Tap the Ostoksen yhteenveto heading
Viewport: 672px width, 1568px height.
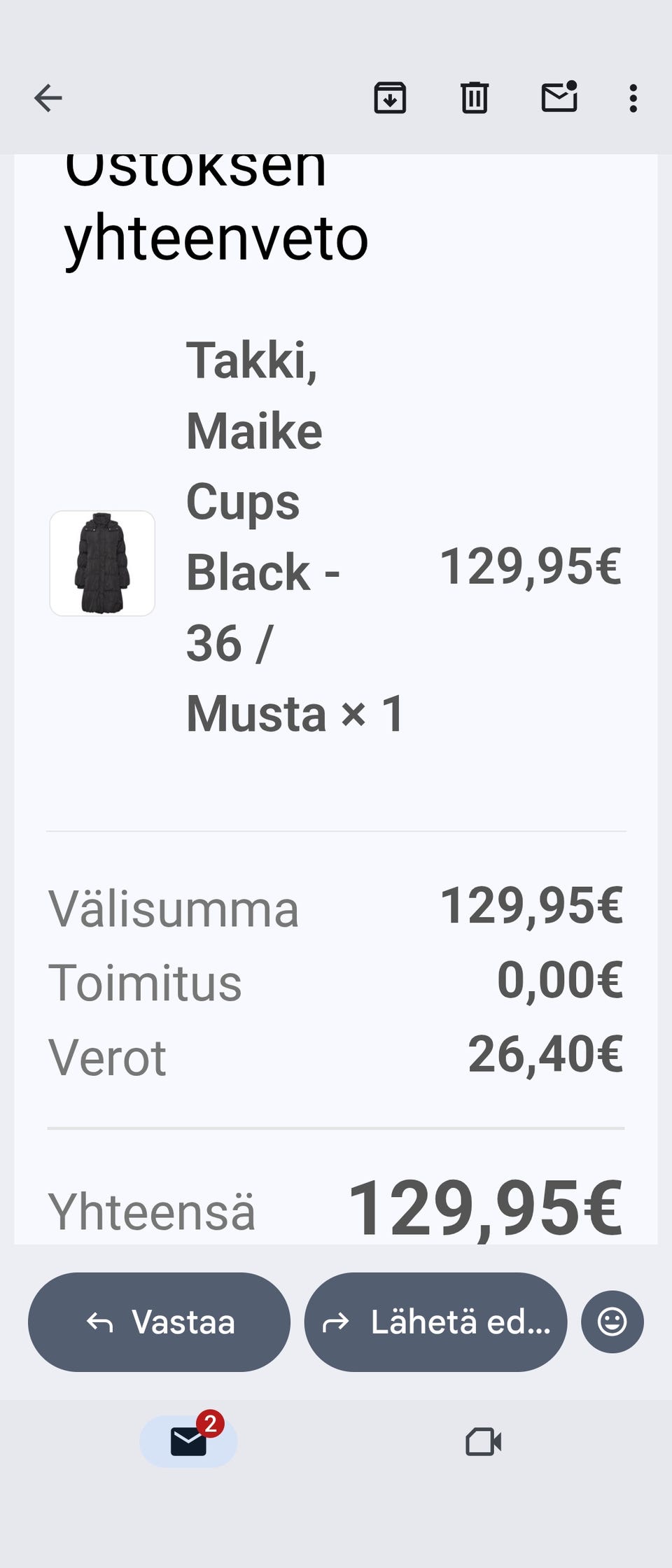tap(216, 210)
